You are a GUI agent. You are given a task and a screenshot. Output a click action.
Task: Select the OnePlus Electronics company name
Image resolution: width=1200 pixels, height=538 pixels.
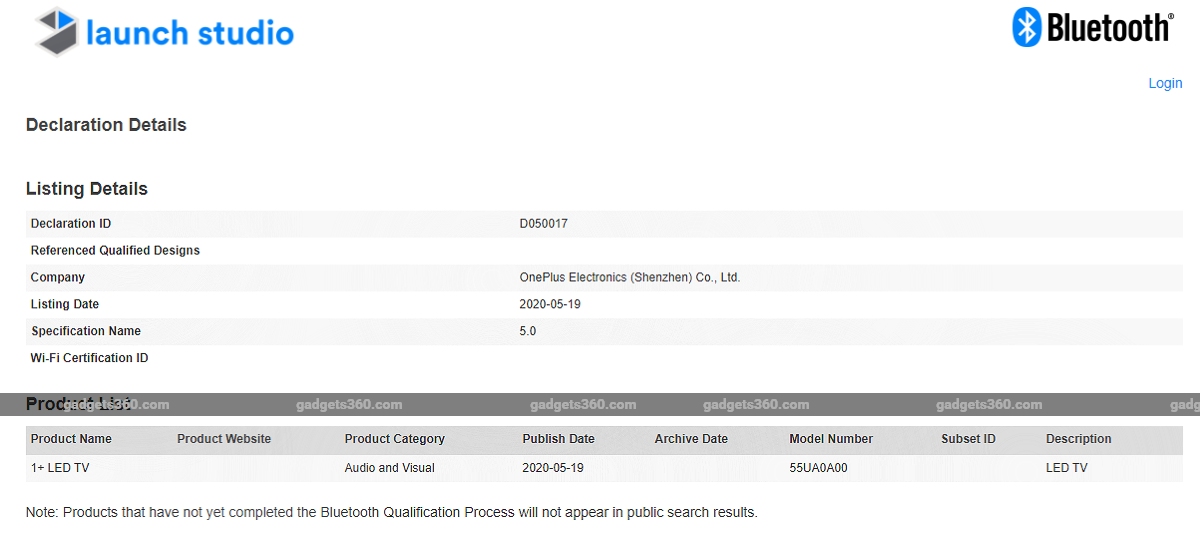pos(629,278)
